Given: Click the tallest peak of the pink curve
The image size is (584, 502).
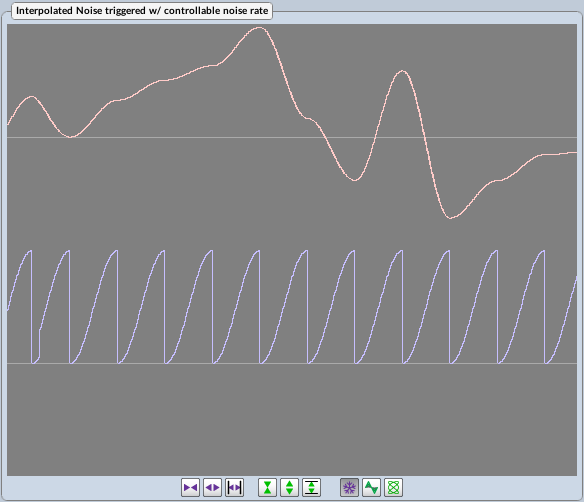Looking at the screenshot, I should 258,28.
